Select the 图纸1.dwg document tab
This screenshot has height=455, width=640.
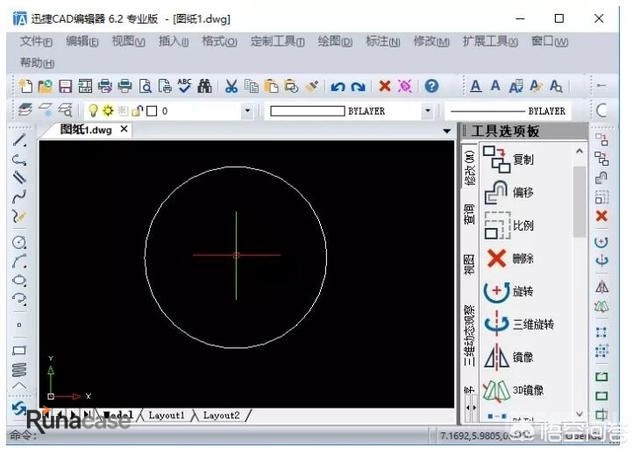86,130
